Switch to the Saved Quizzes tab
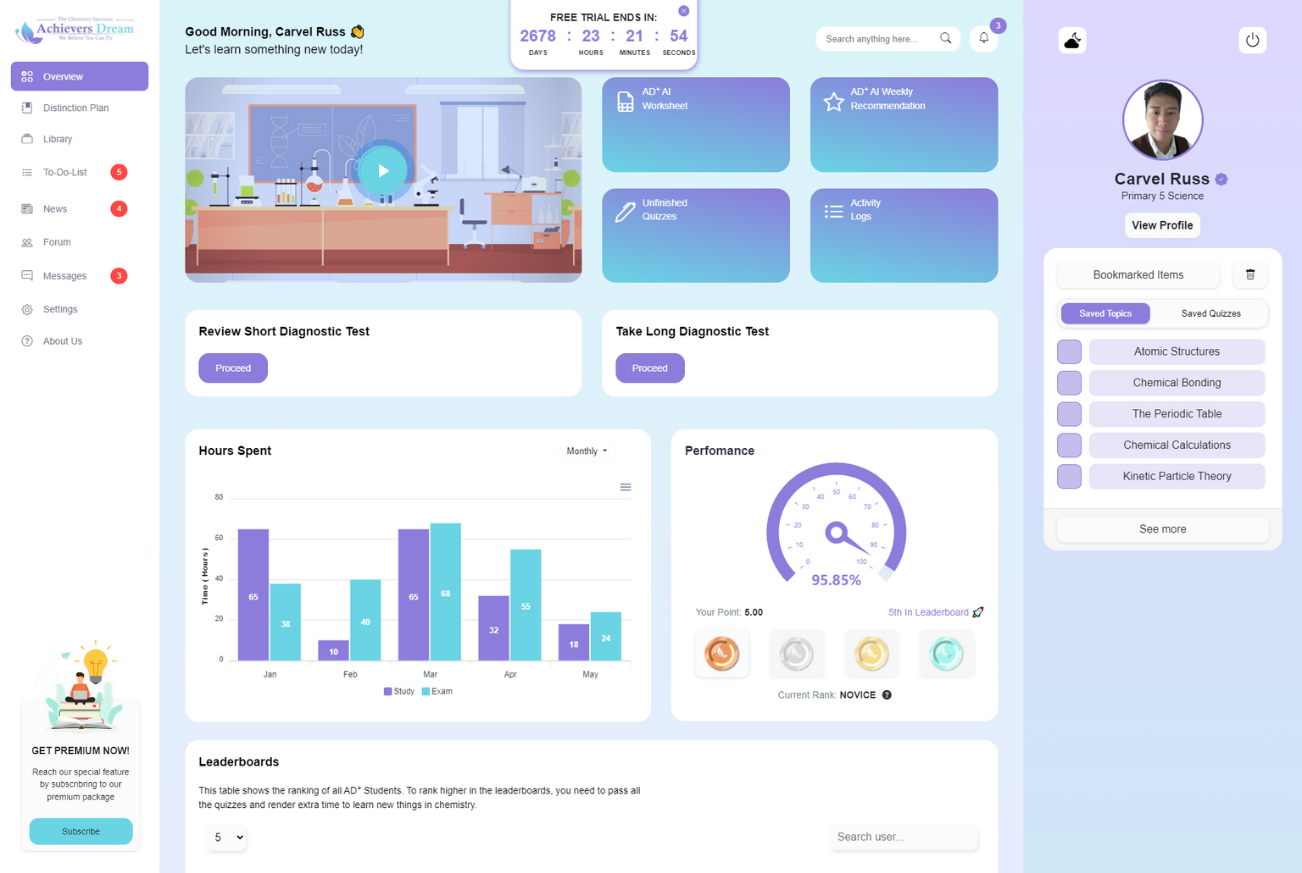This screenshot has height=873, width=1302. [1210, 314]
